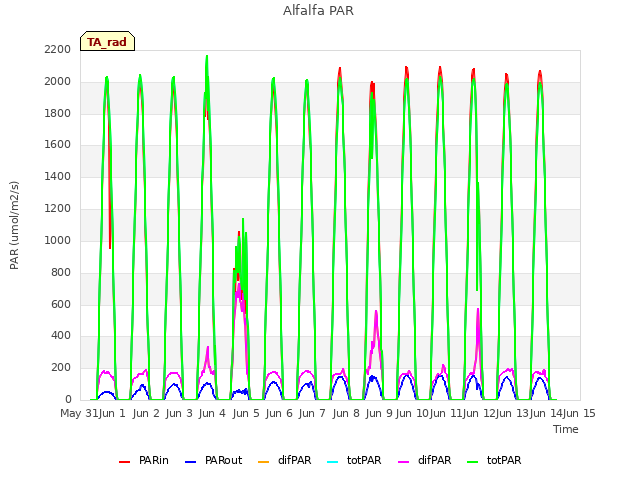Click the TA_rad annotation box
This screenshot has width=640, height=480.
[107, 41]
